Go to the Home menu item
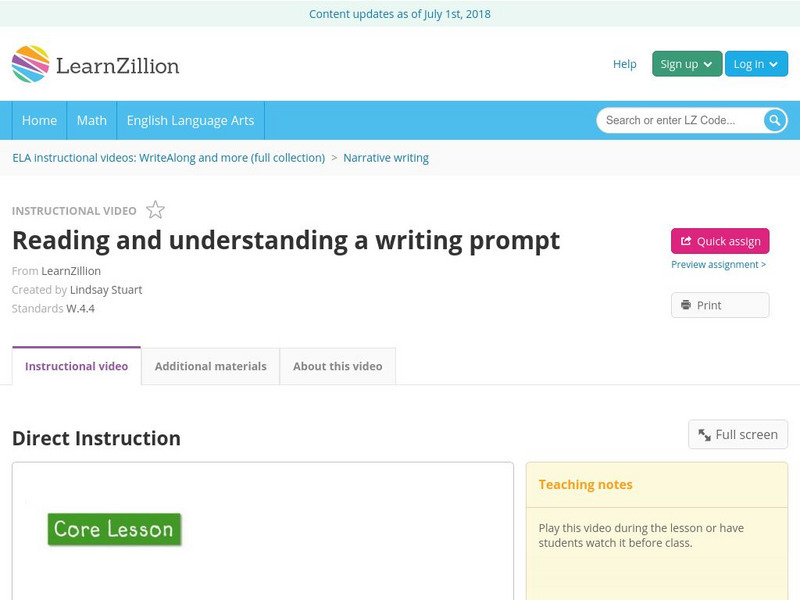 click(39, 120)
